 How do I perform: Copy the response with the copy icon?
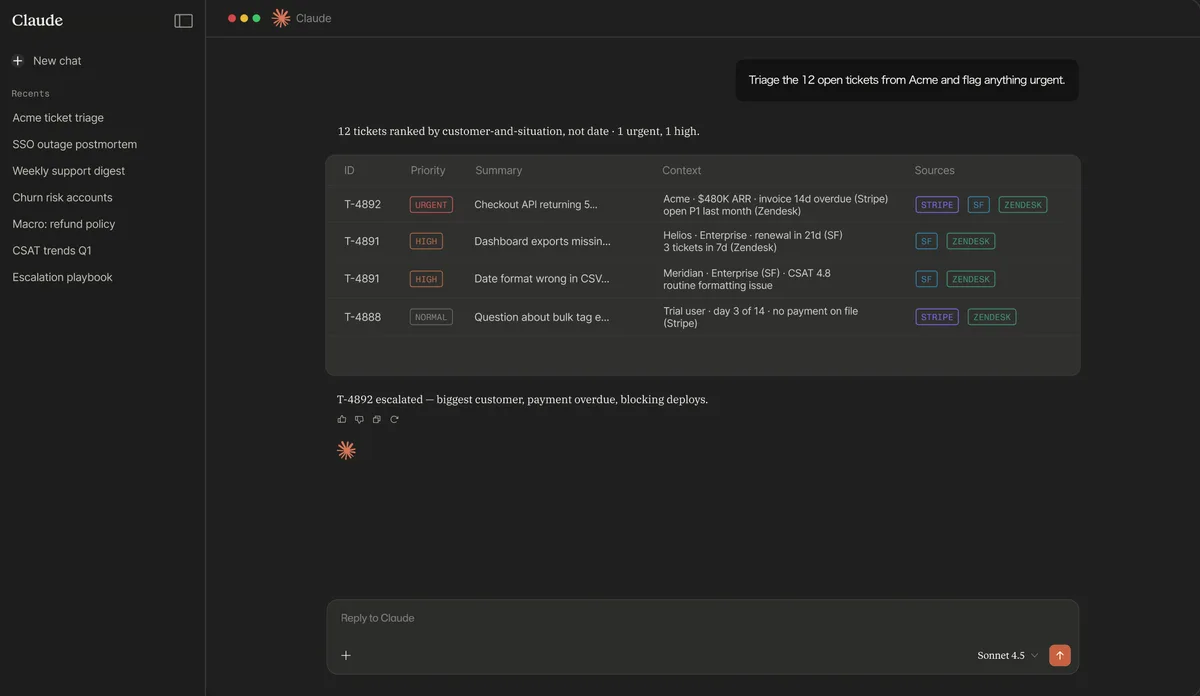[x=377, y=419]
